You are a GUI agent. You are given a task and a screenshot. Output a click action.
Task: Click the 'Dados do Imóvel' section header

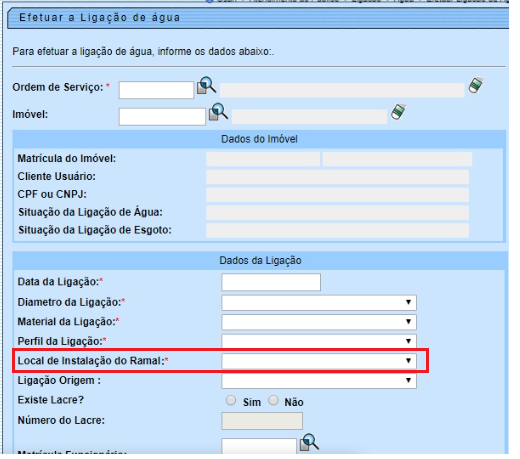click(x=259, y=139)
